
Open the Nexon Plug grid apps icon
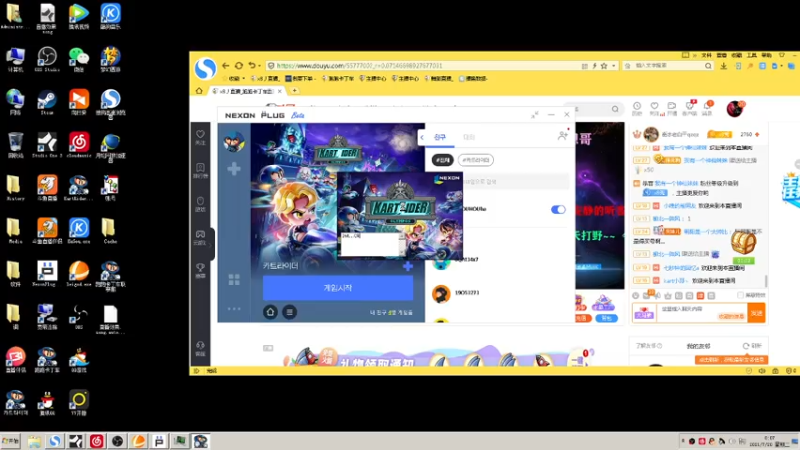(x=234, y=279)
